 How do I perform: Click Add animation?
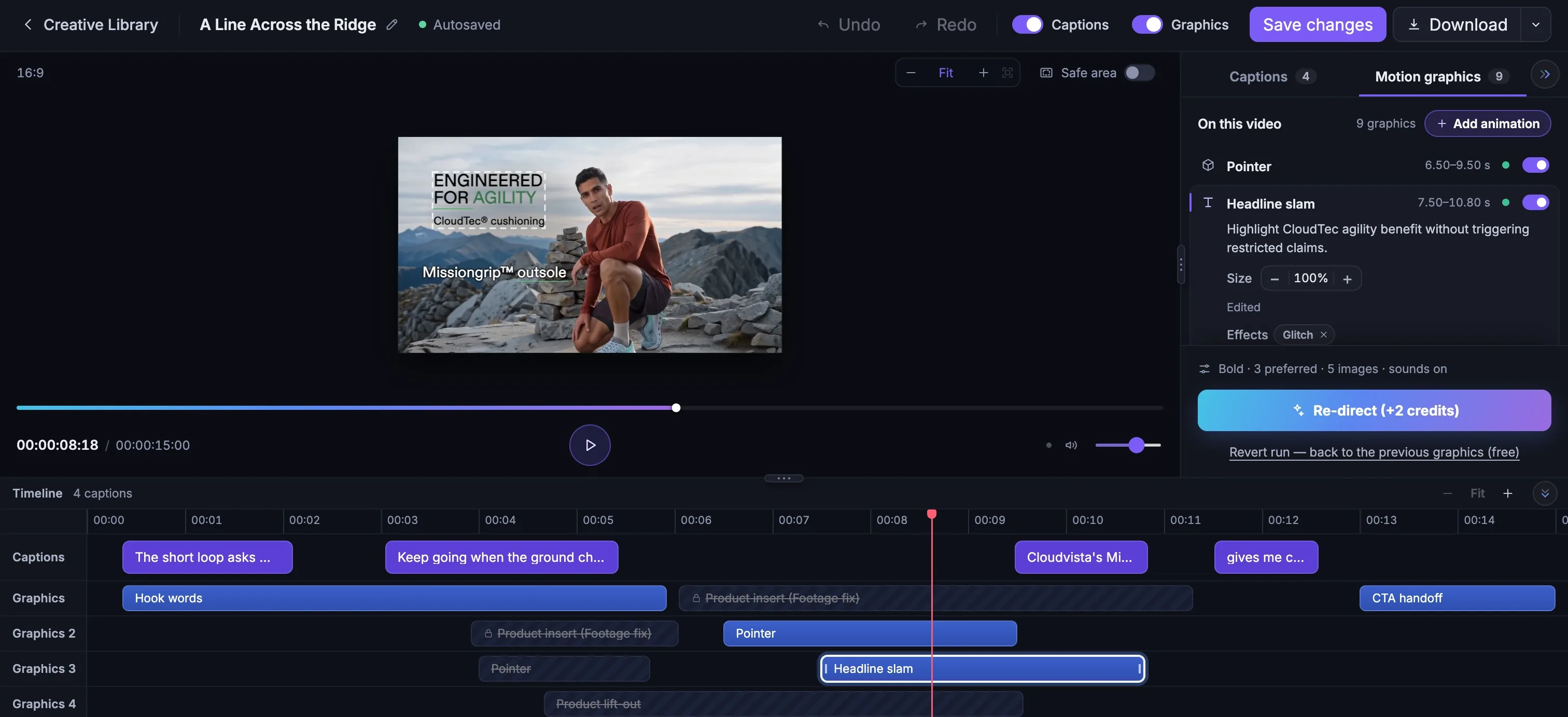[x=1487, y=123]
